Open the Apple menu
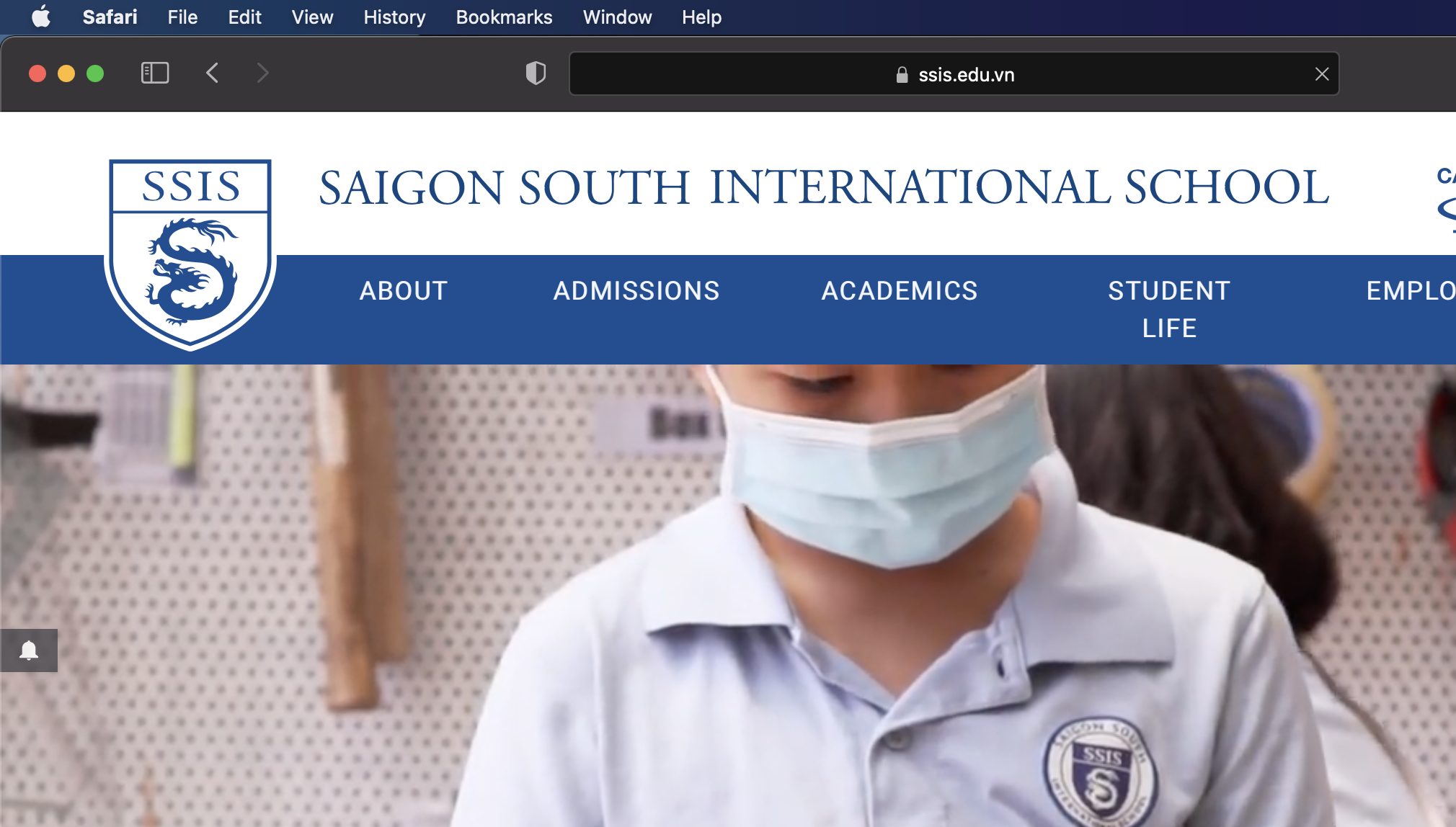This screenshot has height=827, width=1456. click(x=41, y=17)
